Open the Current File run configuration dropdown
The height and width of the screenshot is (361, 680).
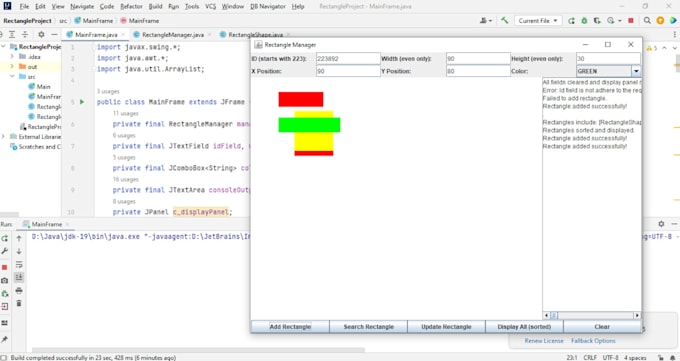538,20
